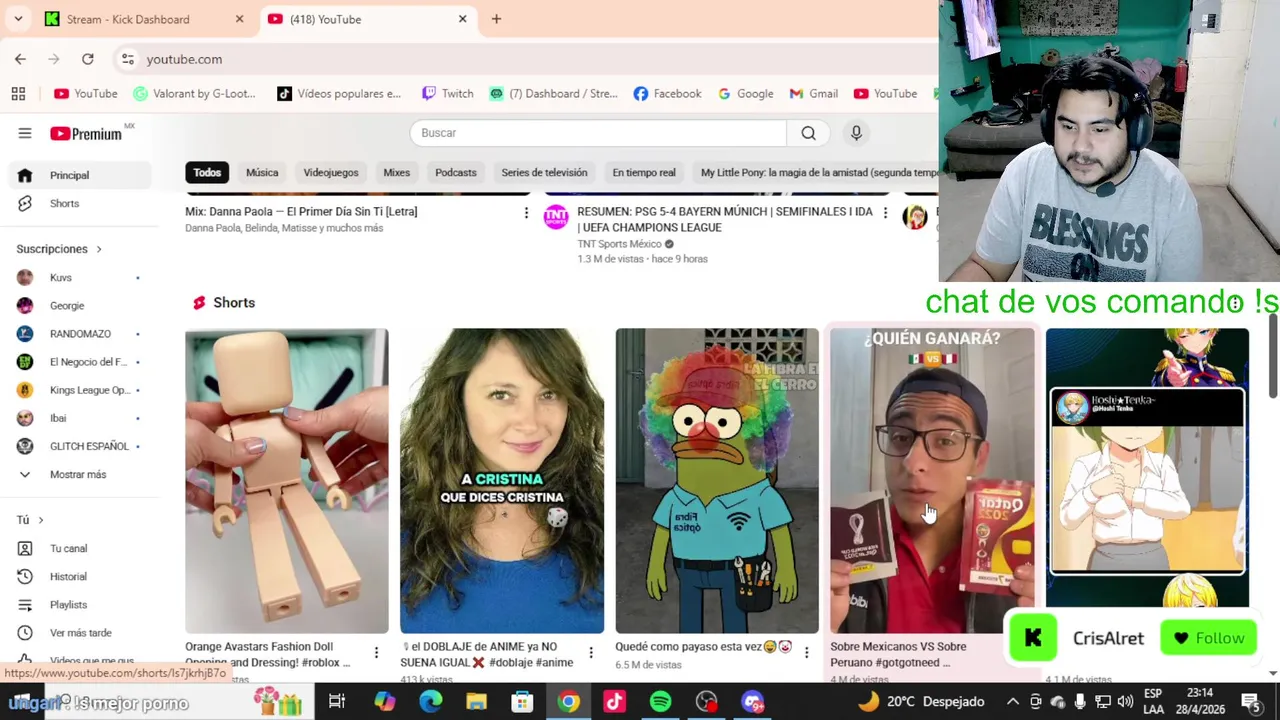This screenshot has width=1280, height=720.
Task: Open File Explorer from taskbar
Action: 476,702
